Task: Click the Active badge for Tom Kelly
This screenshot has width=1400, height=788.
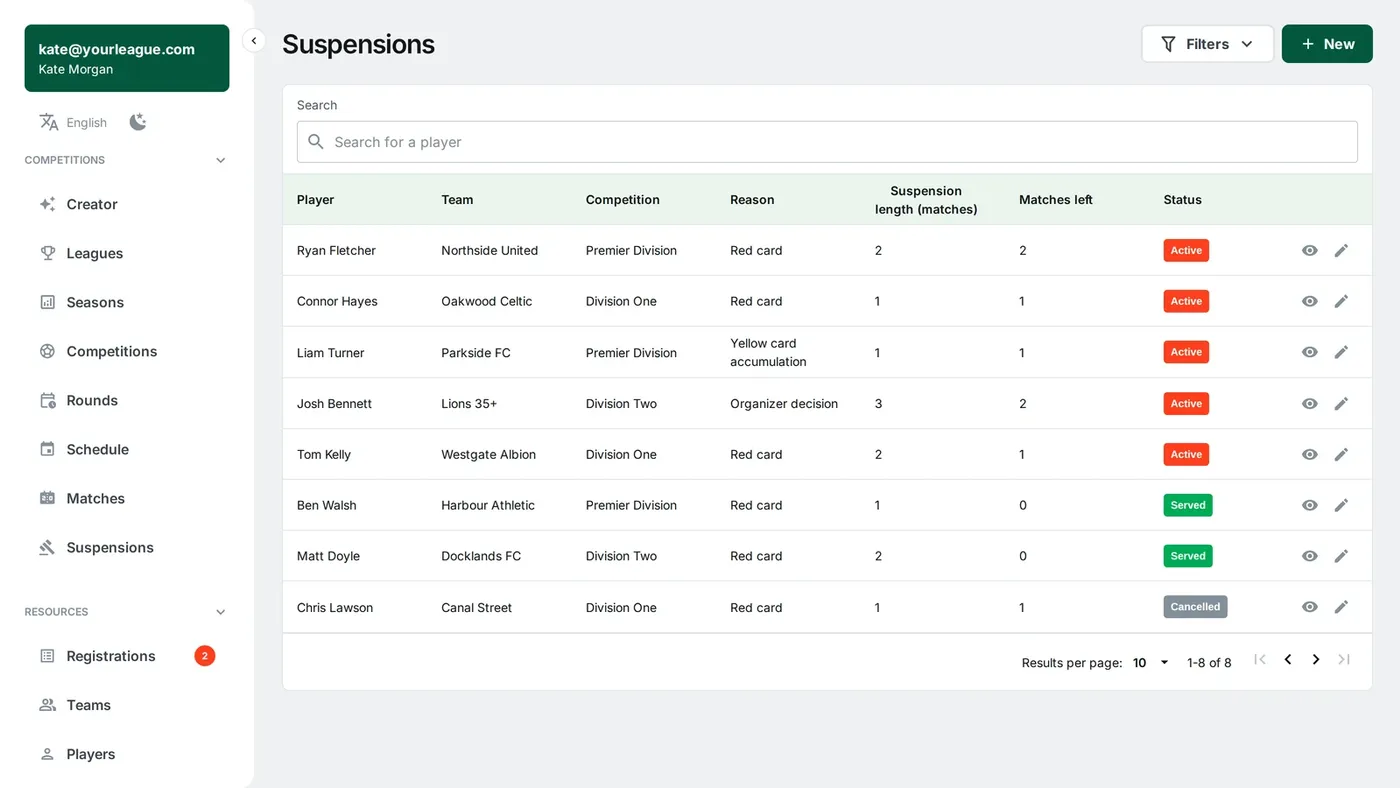Action: point(1186,454)
